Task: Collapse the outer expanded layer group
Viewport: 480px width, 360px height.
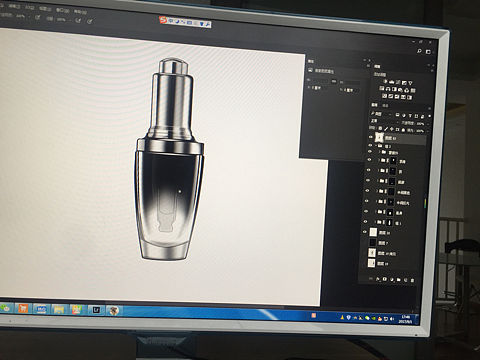Action: pos(376,145)
